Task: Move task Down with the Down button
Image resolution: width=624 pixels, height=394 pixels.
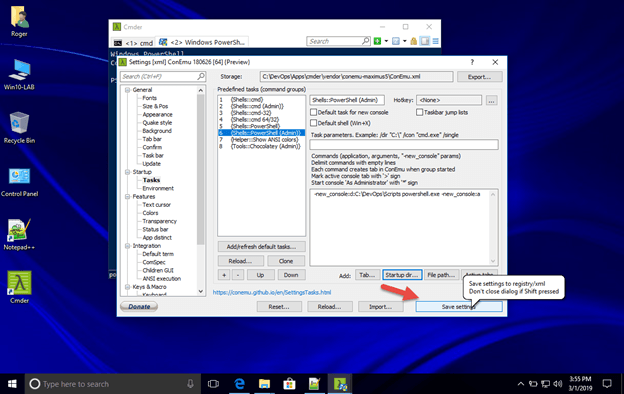Action: tap(291, 275)
